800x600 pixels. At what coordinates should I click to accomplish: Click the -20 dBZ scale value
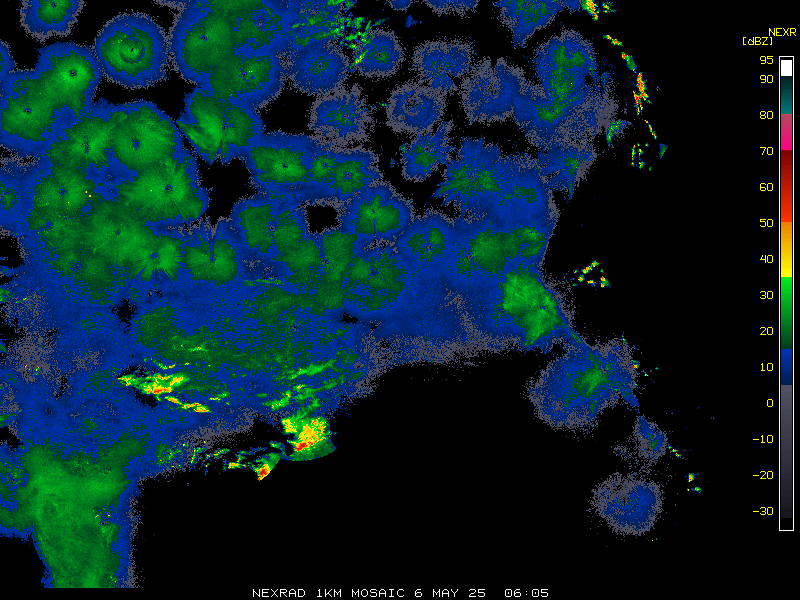pyautogui.click(x=763, y=475)
